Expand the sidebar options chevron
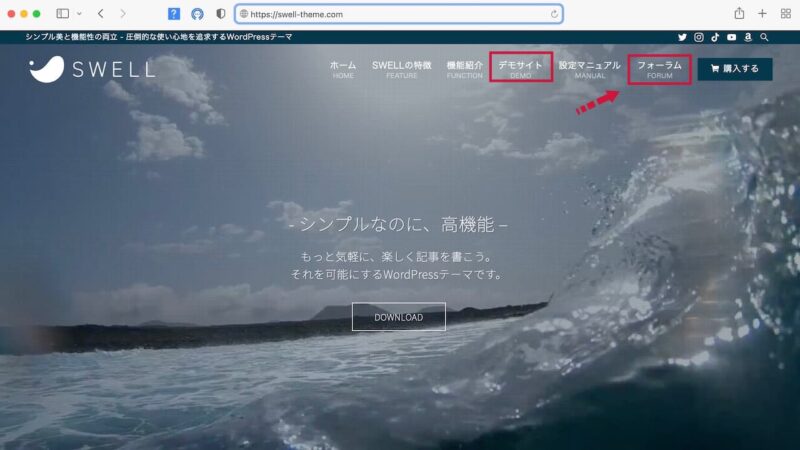Viewport: 800px width, 450px height. click(x=79, y=14)
